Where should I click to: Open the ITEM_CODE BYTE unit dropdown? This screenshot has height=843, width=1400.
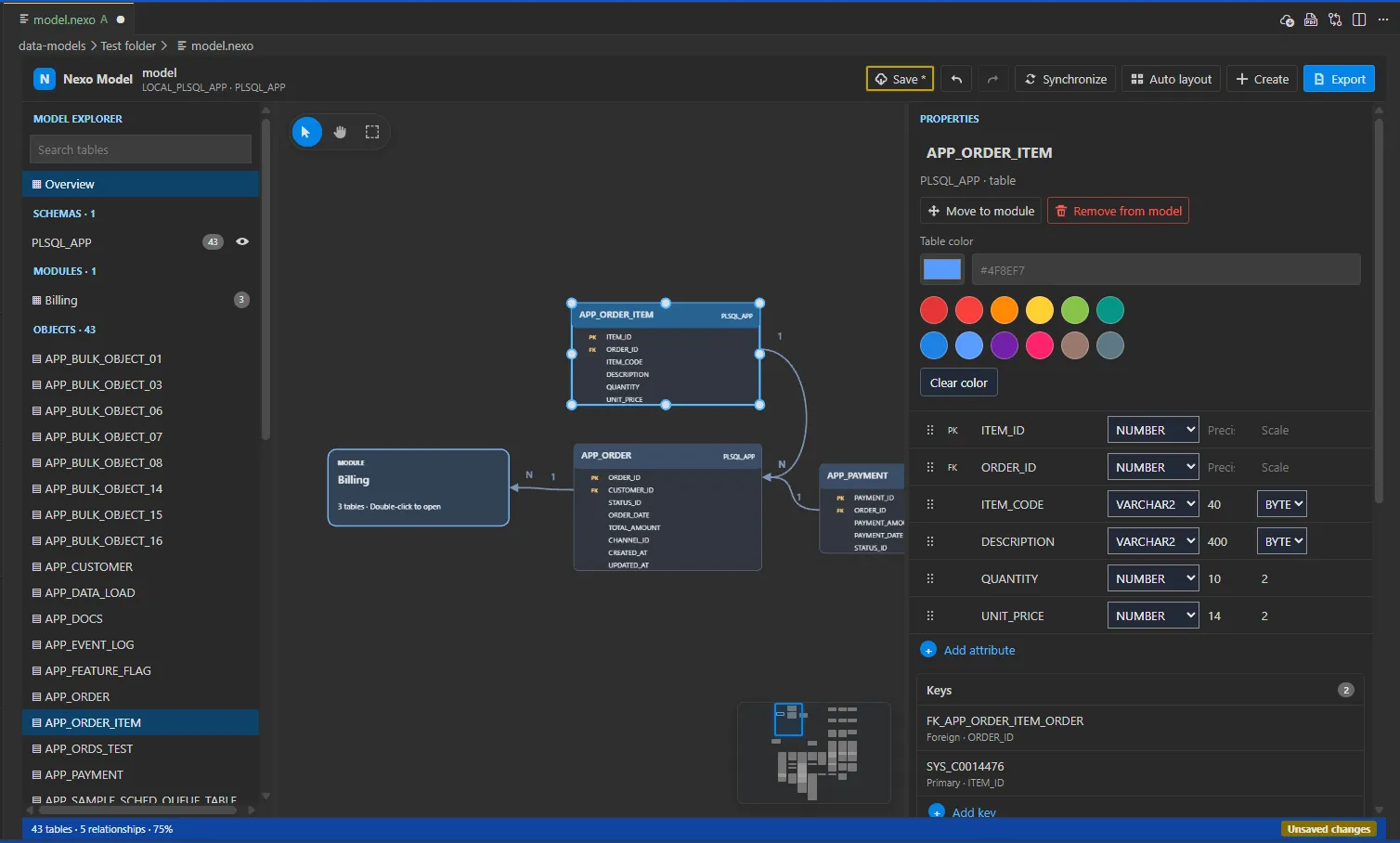[x=1282, y=504]
